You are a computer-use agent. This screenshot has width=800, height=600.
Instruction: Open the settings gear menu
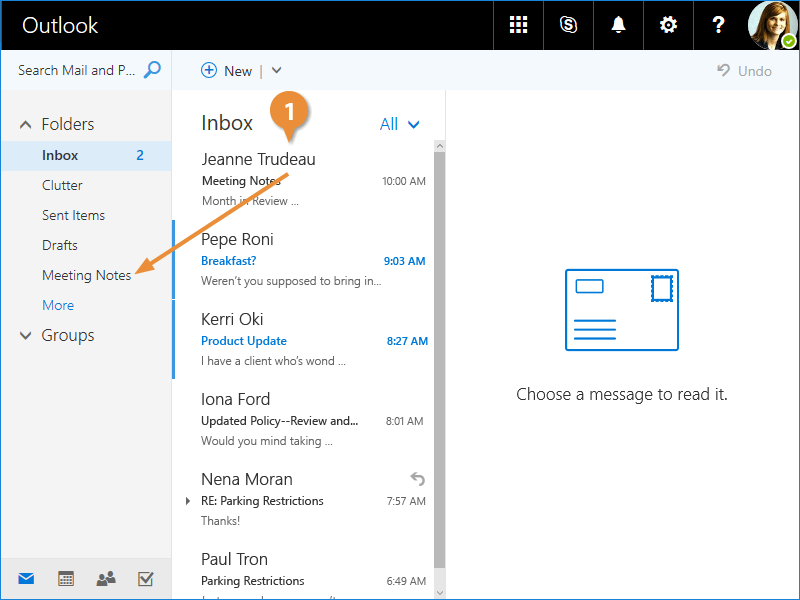pyautogui.click(x=668, y=25)
